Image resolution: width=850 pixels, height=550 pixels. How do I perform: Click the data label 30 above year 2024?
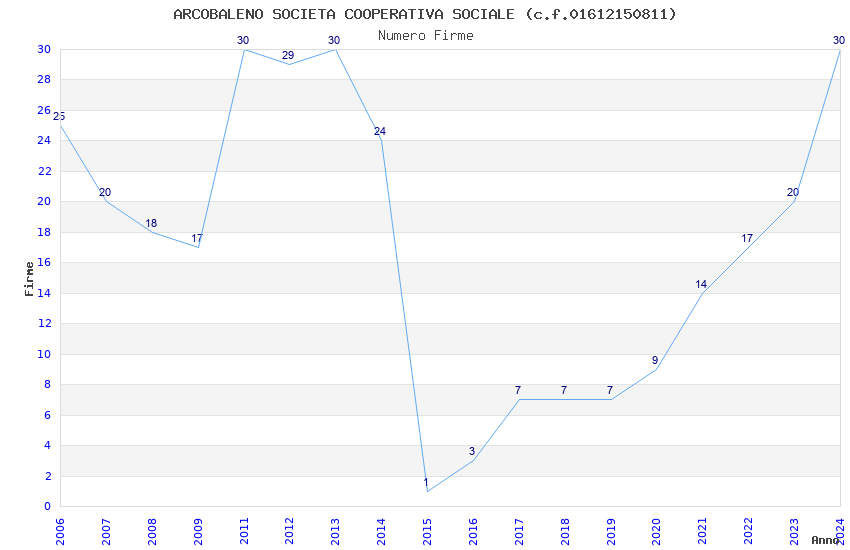[x=839, y=40]
